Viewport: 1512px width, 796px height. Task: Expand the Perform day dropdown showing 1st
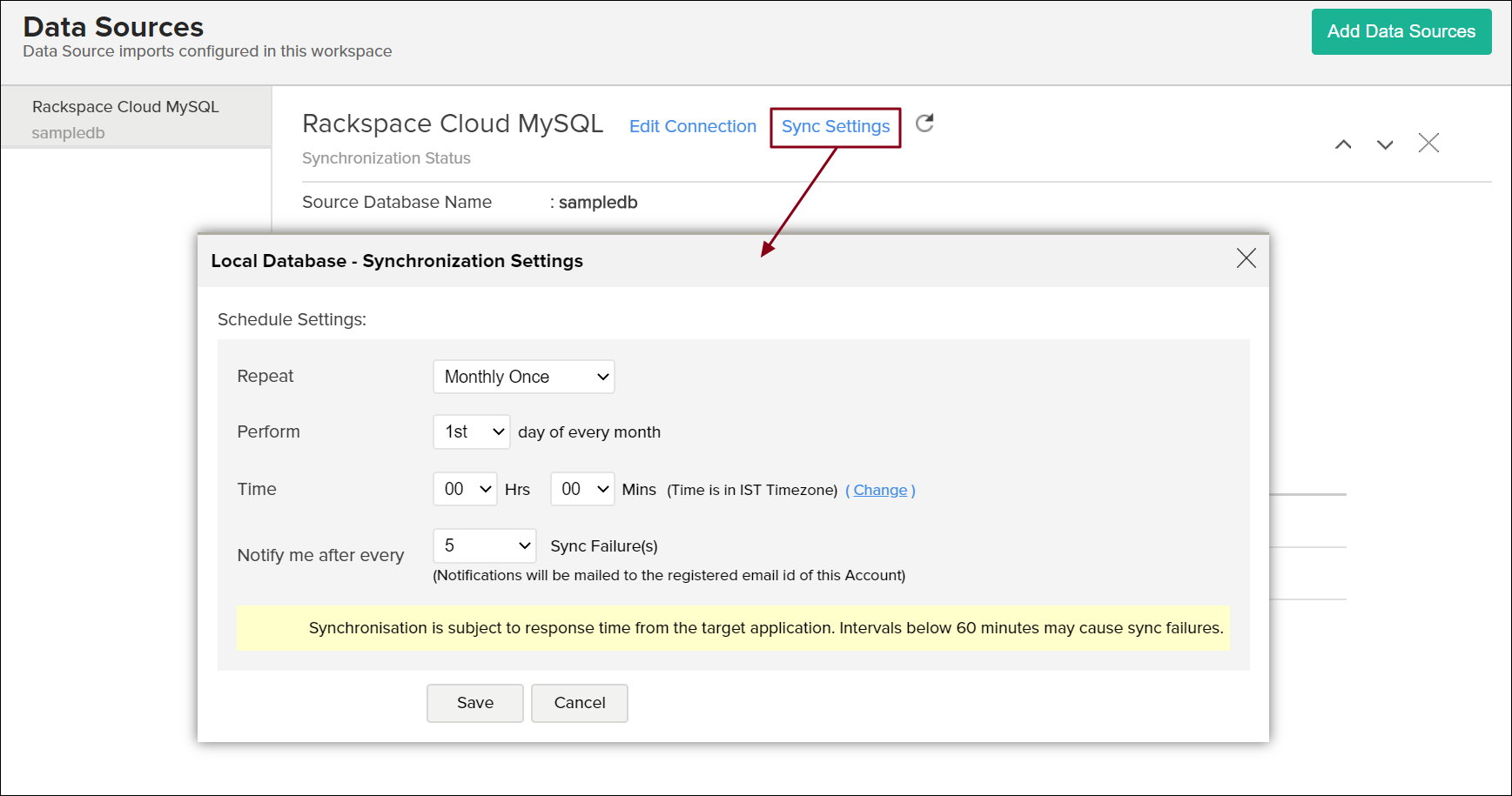472,432
